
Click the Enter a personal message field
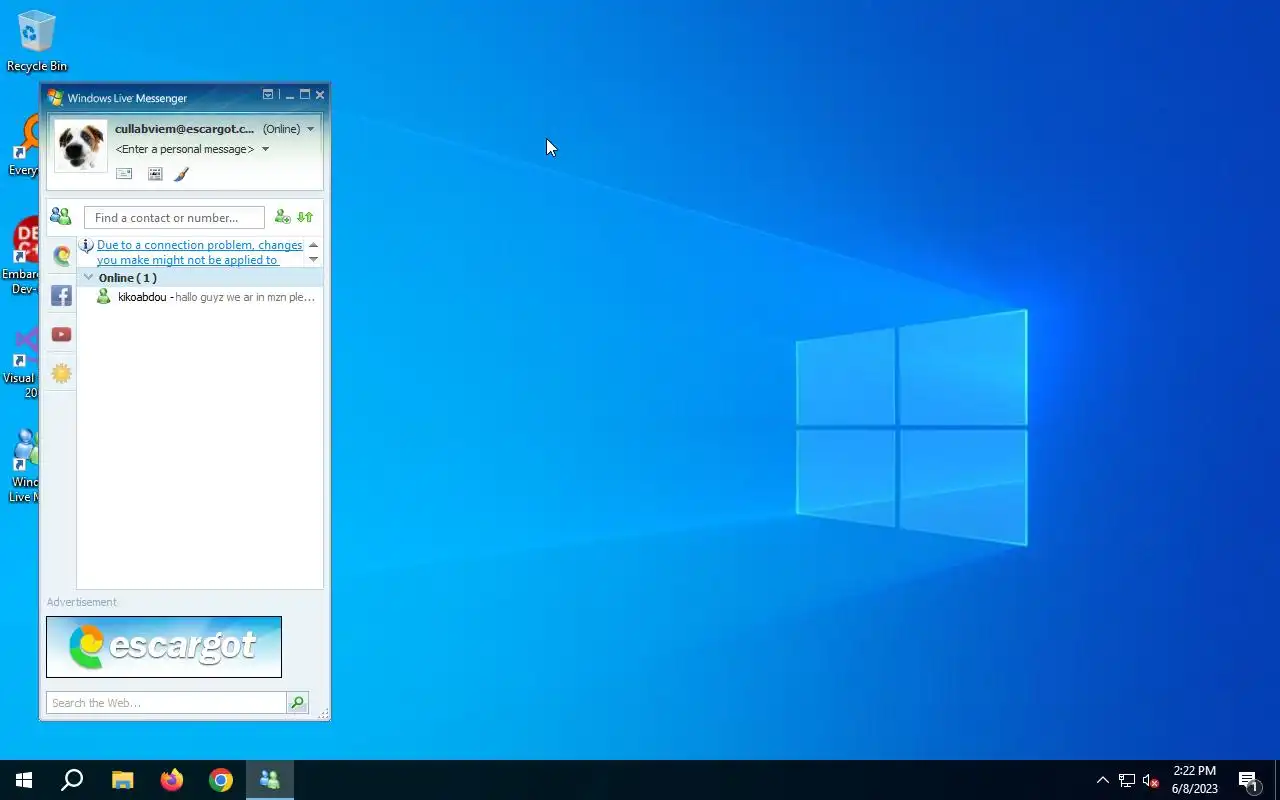tap(185, 149)
